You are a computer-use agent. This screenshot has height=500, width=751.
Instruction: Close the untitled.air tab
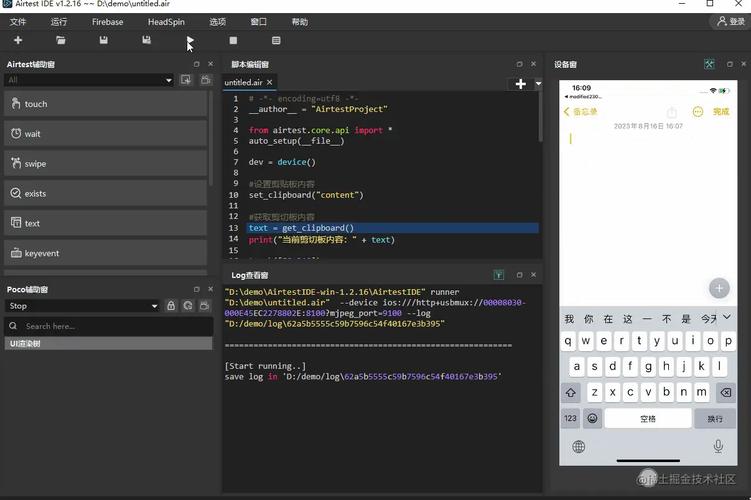click(x=270, y=82)
